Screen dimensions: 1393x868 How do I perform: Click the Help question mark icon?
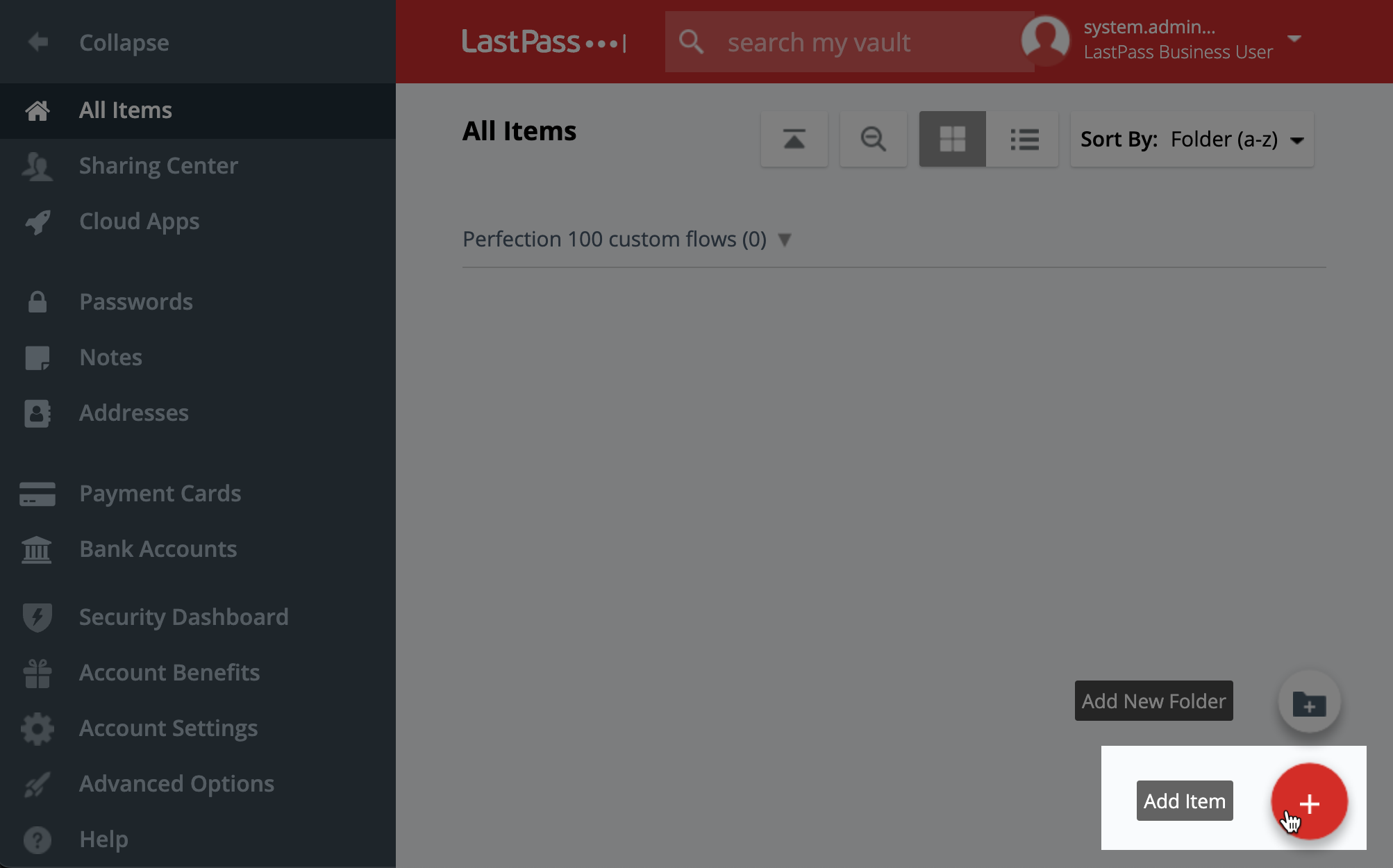point(37,840)
